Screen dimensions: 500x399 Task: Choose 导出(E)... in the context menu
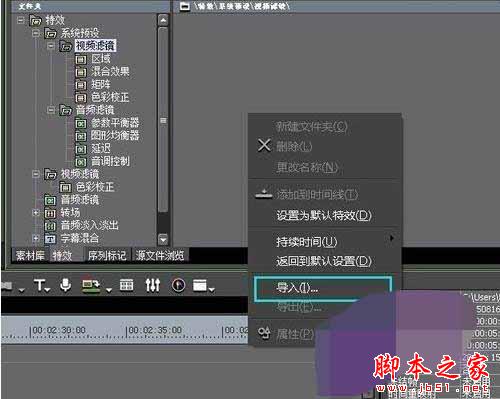298,307
